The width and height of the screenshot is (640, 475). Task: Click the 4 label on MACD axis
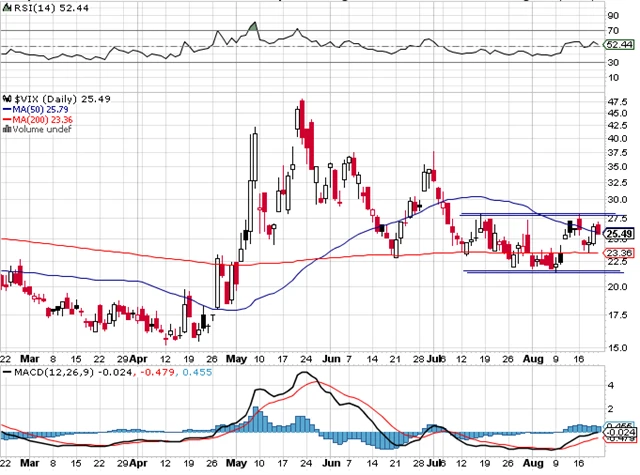[x=611, y=385]
